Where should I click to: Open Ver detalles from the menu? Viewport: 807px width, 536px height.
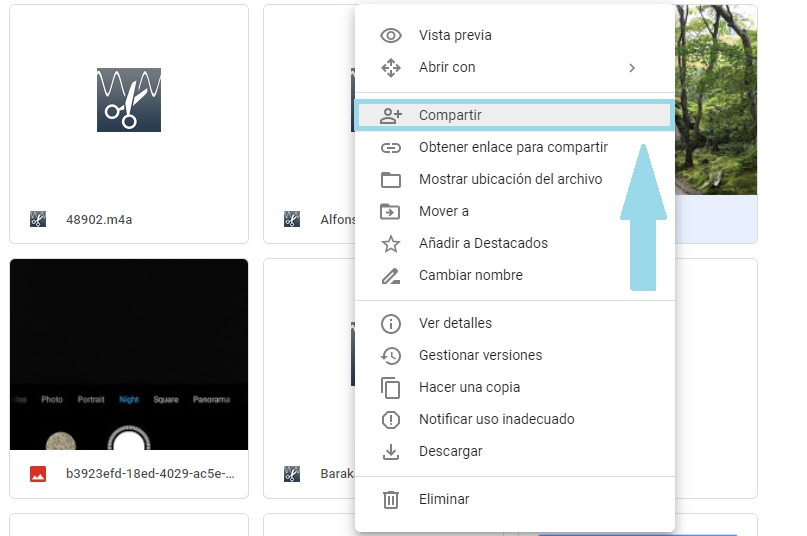point(515,324)
